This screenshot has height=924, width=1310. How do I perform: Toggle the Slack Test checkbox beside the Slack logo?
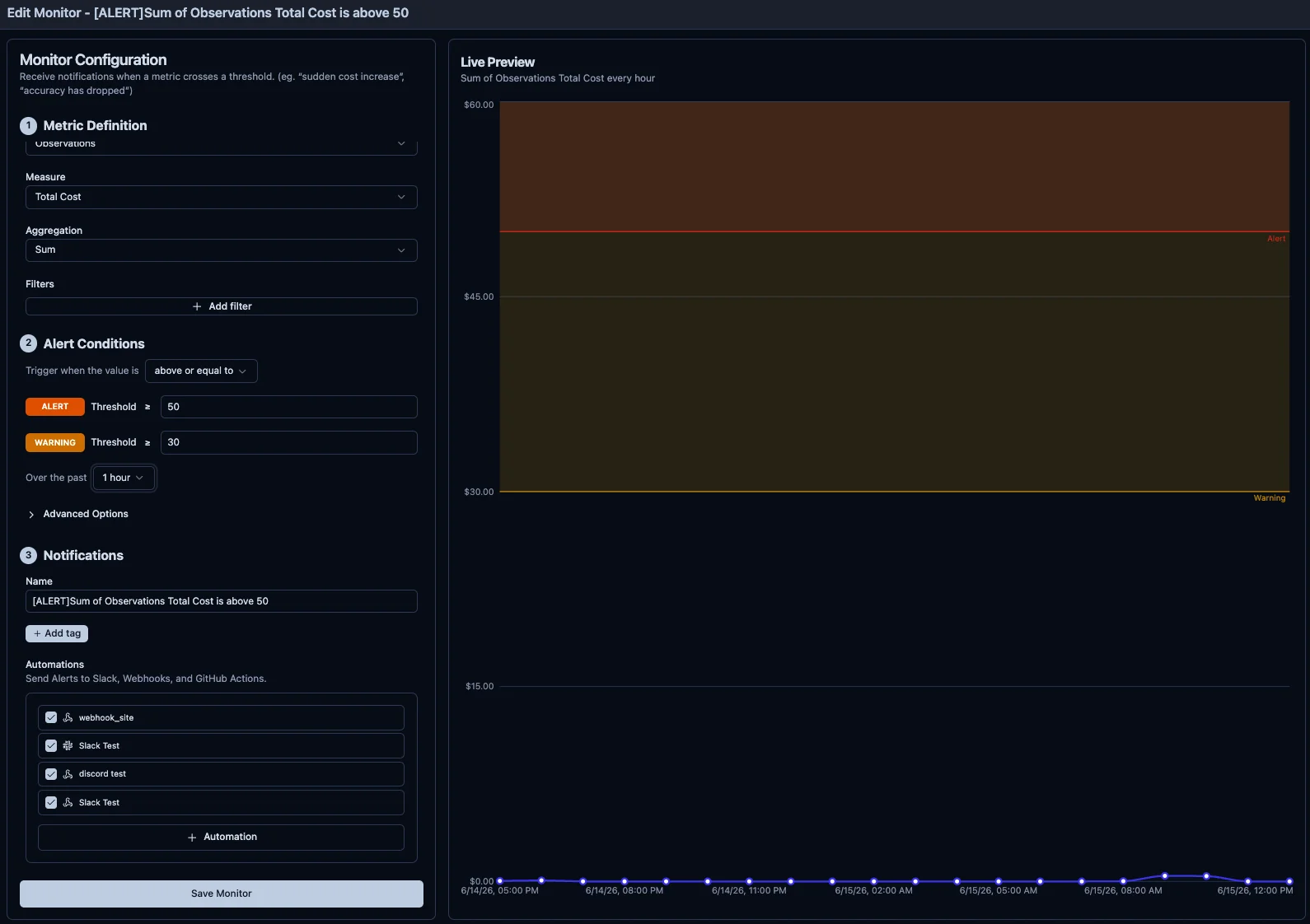51,745
